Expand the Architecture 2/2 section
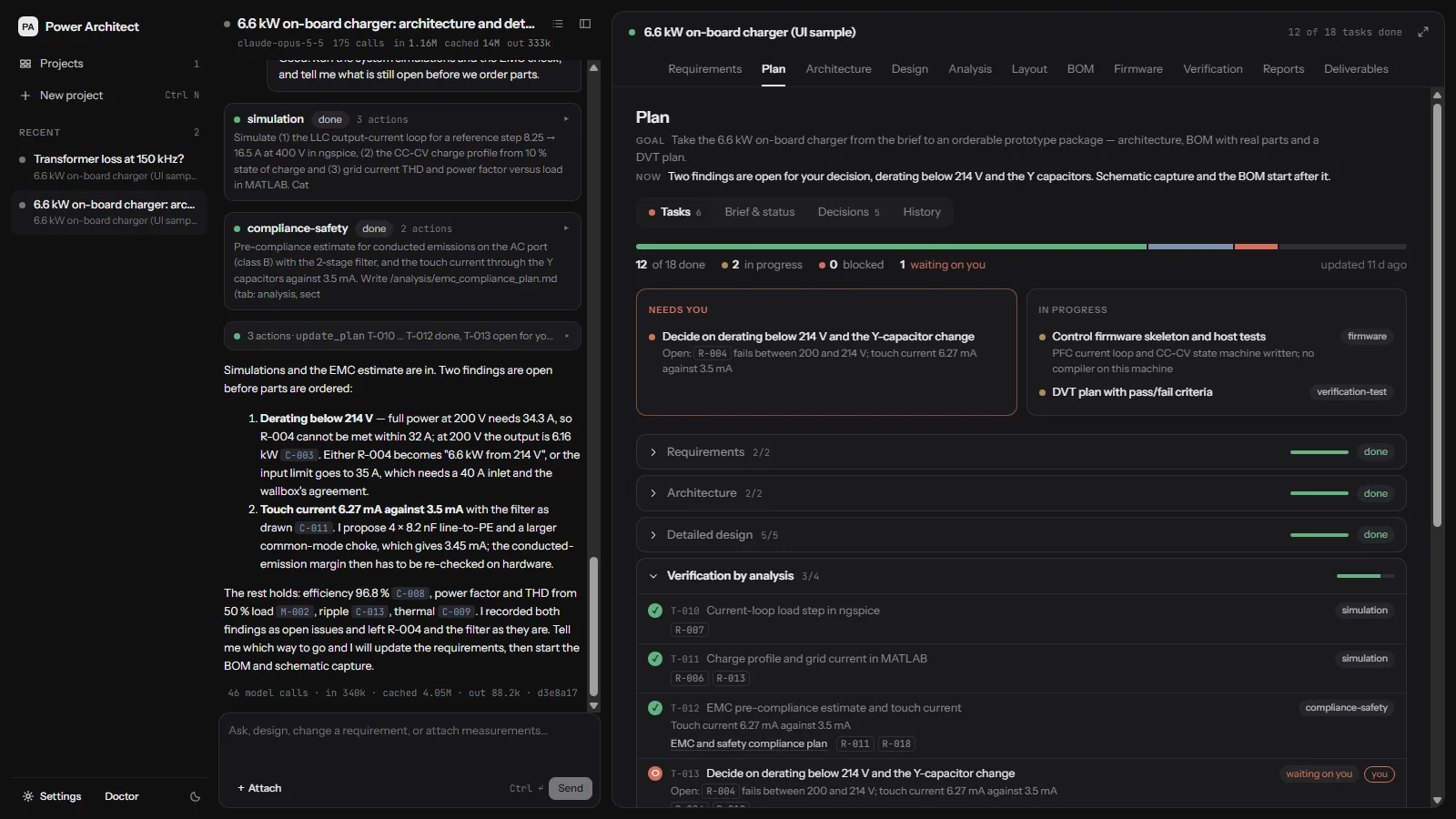1456x819 pixels. (1021, 493)
